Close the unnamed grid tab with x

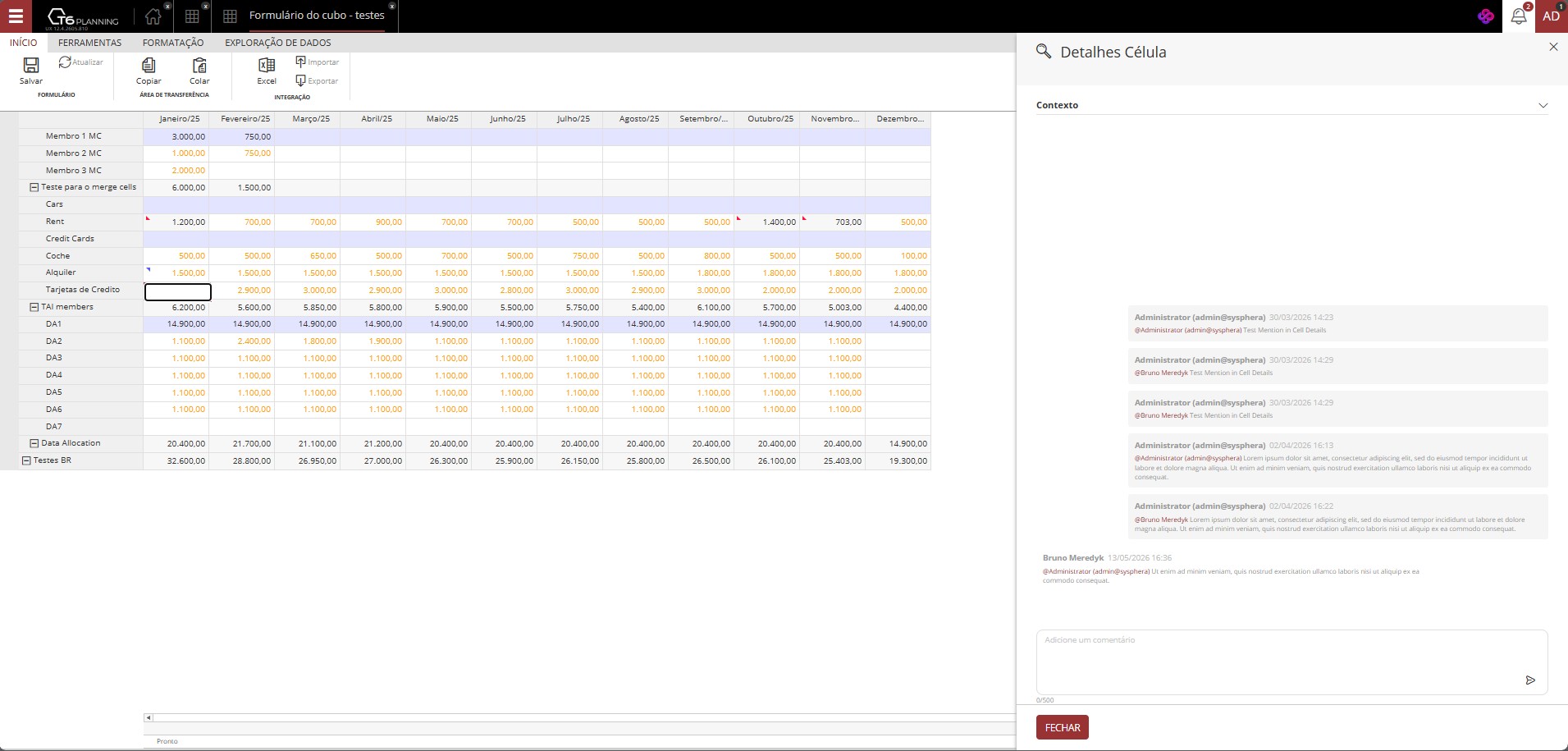tap(206, 6)
